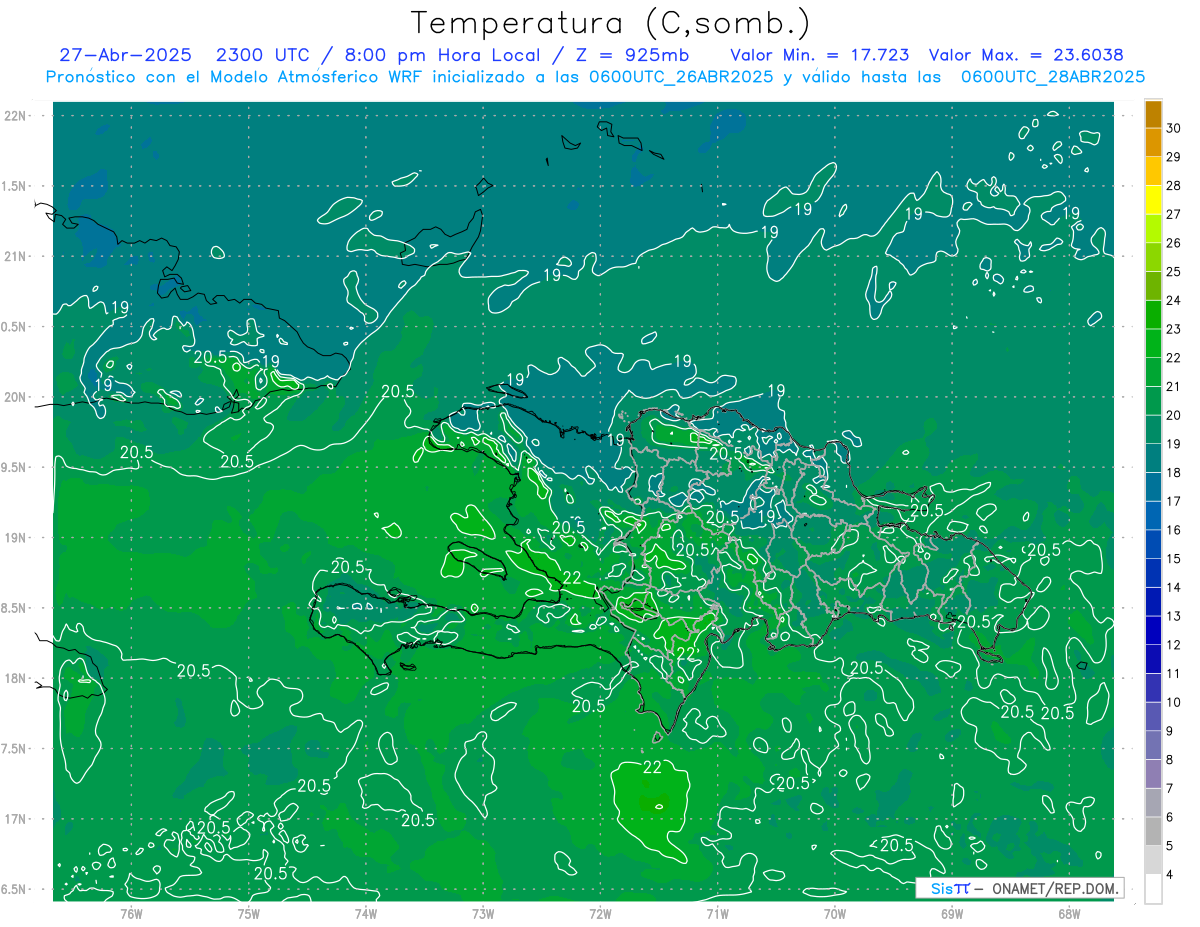The height and width of the screenshot is (927, 1200).
Task: Click the "24" label on the color scale
Action: 1174,300
